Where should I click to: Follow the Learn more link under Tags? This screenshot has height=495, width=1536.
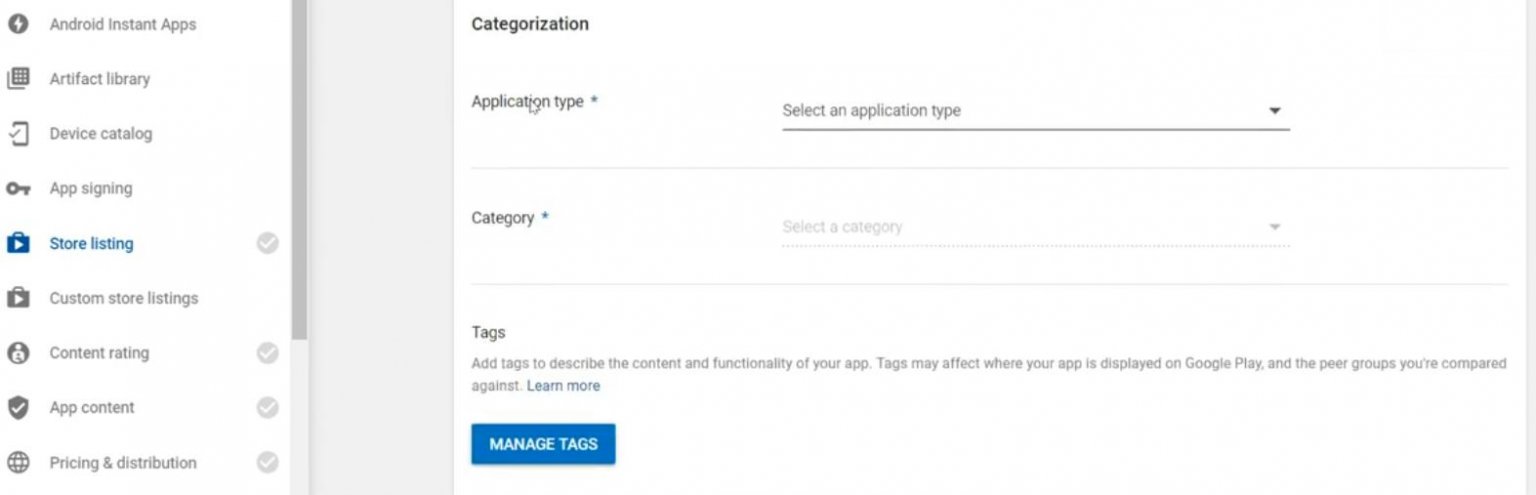[x=563, y=386]
